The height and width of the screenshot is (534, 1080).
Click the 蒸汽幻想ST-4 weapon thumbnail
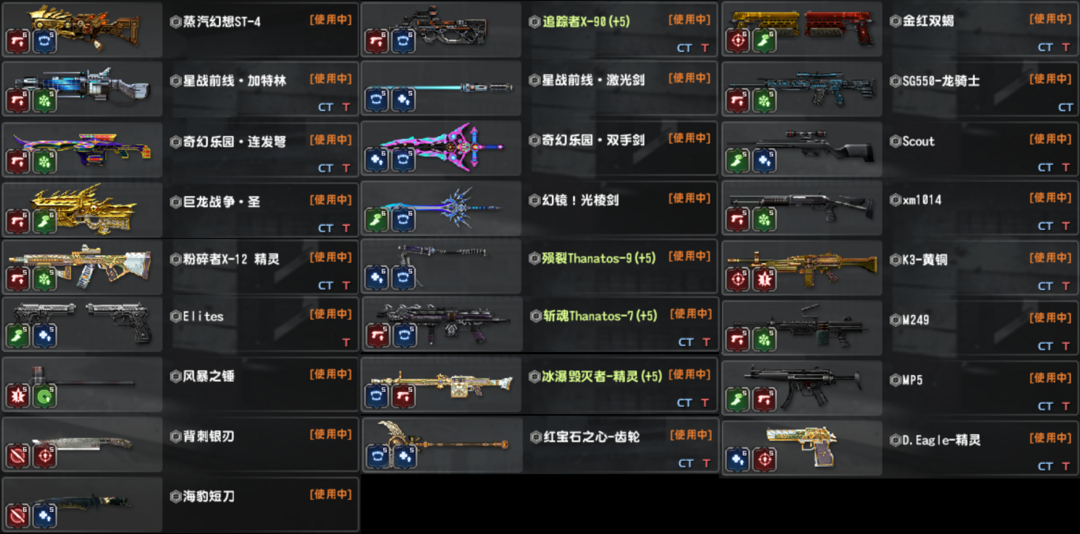[x=82, y=28]
